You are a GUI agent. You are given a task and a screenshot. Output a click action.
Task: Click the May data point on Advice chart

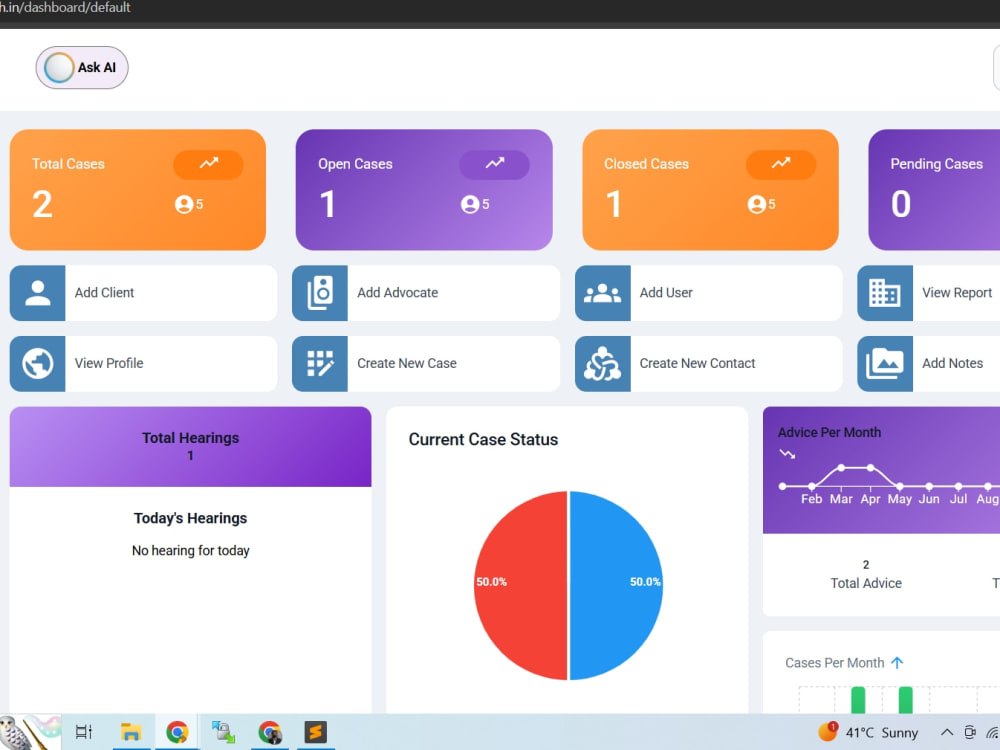900,486
